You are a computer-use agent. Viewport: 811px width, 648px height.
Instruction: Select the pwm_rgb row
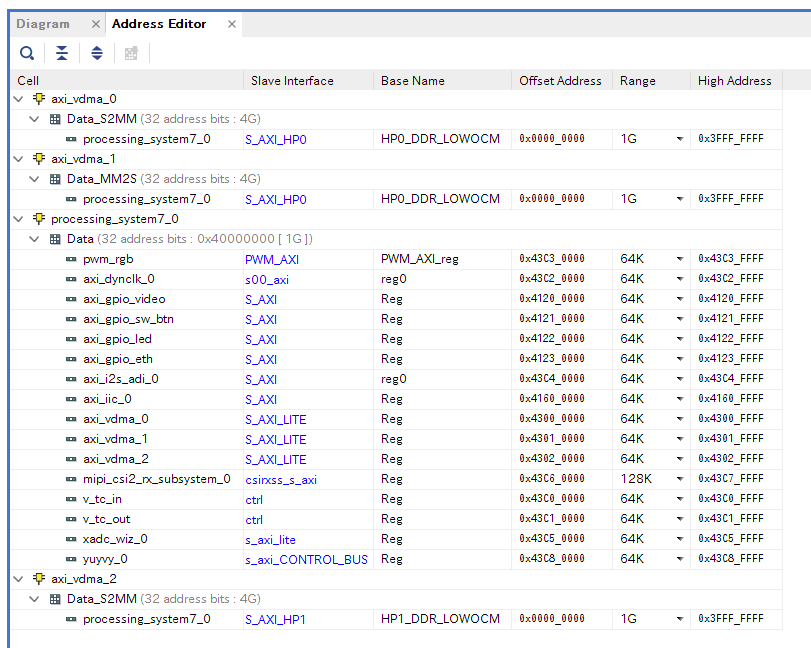click(397, 259)
